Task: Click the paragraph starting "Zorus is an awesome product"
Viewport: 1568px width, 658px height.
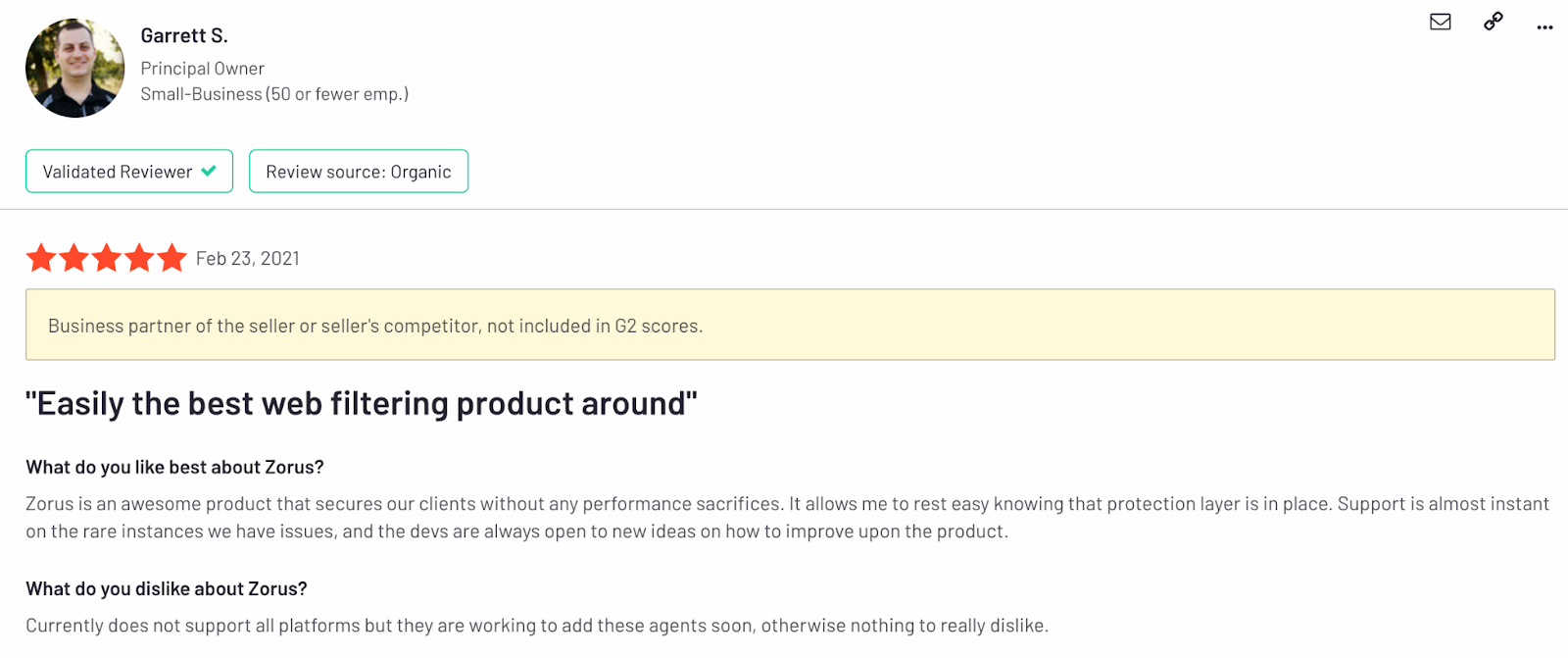Action: 787,518
